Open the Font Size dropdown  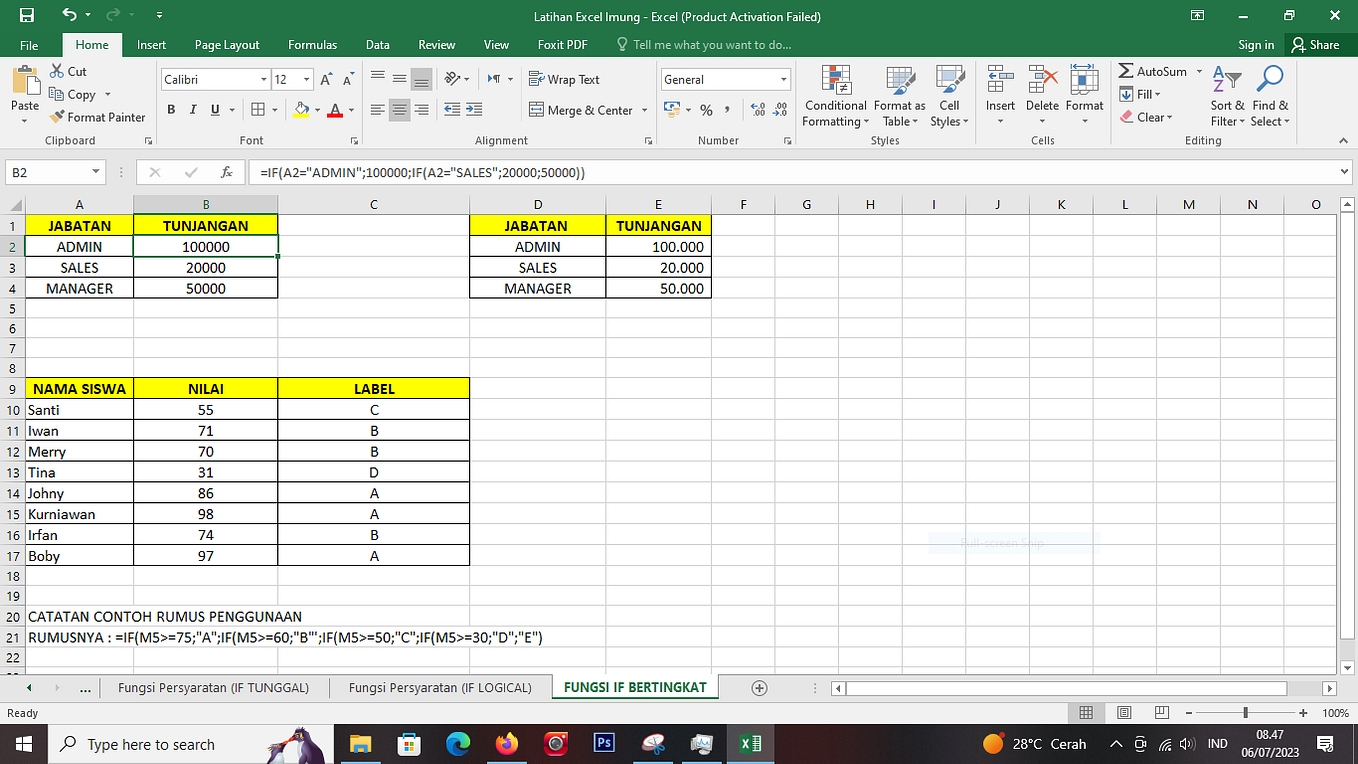[x=306, y=79]
